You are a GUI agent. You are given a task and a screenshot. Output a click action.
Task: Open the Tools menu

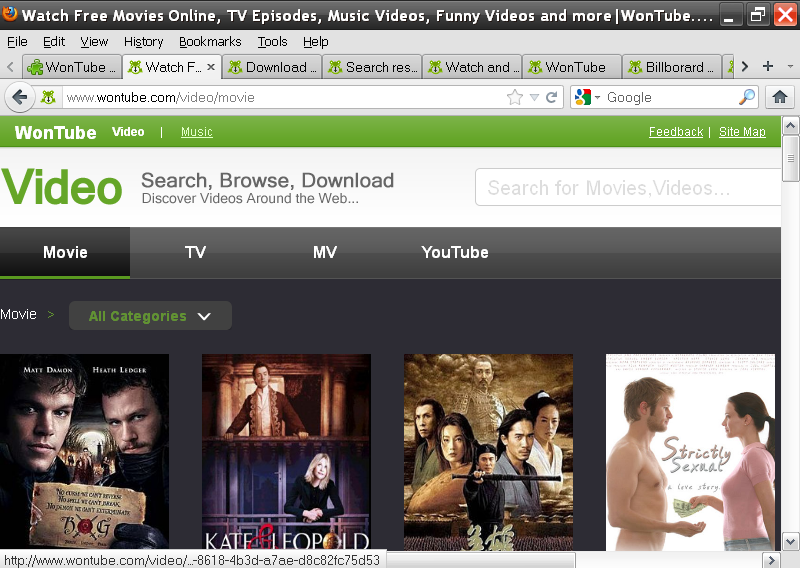click(272, 42)
